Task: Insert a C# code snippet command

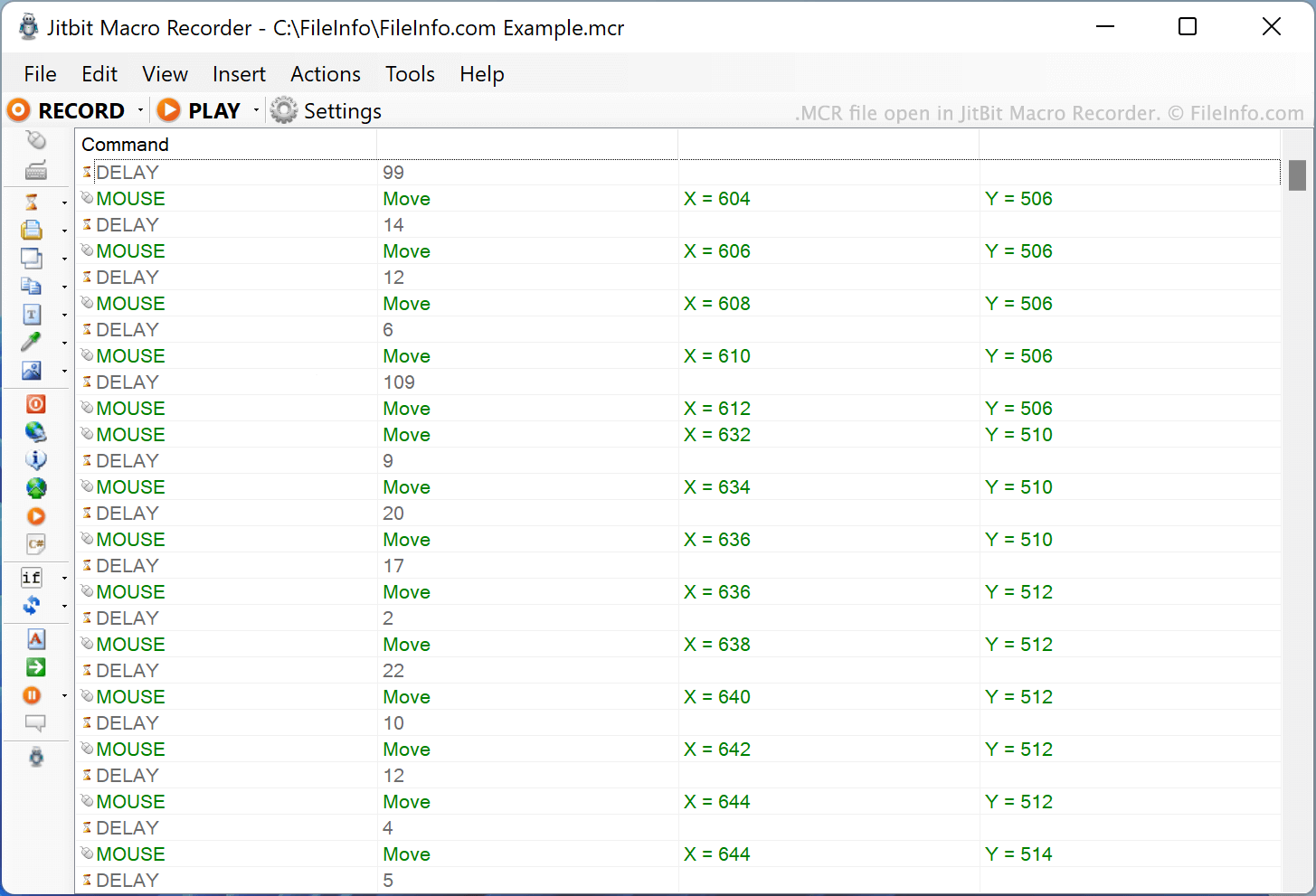Action: pos(36,544)
